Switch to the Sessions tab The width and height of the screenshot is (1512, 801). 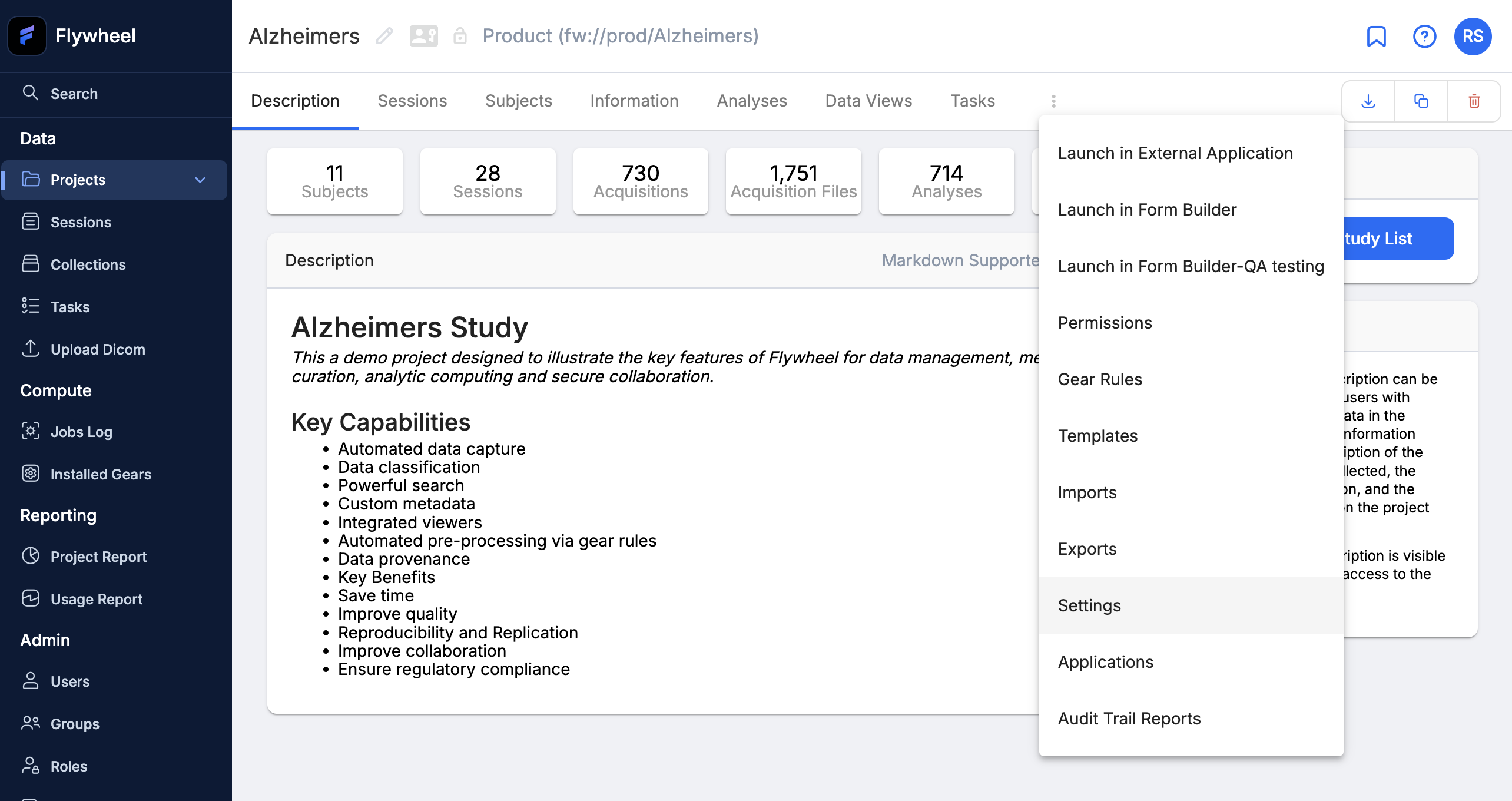[412, 101]
